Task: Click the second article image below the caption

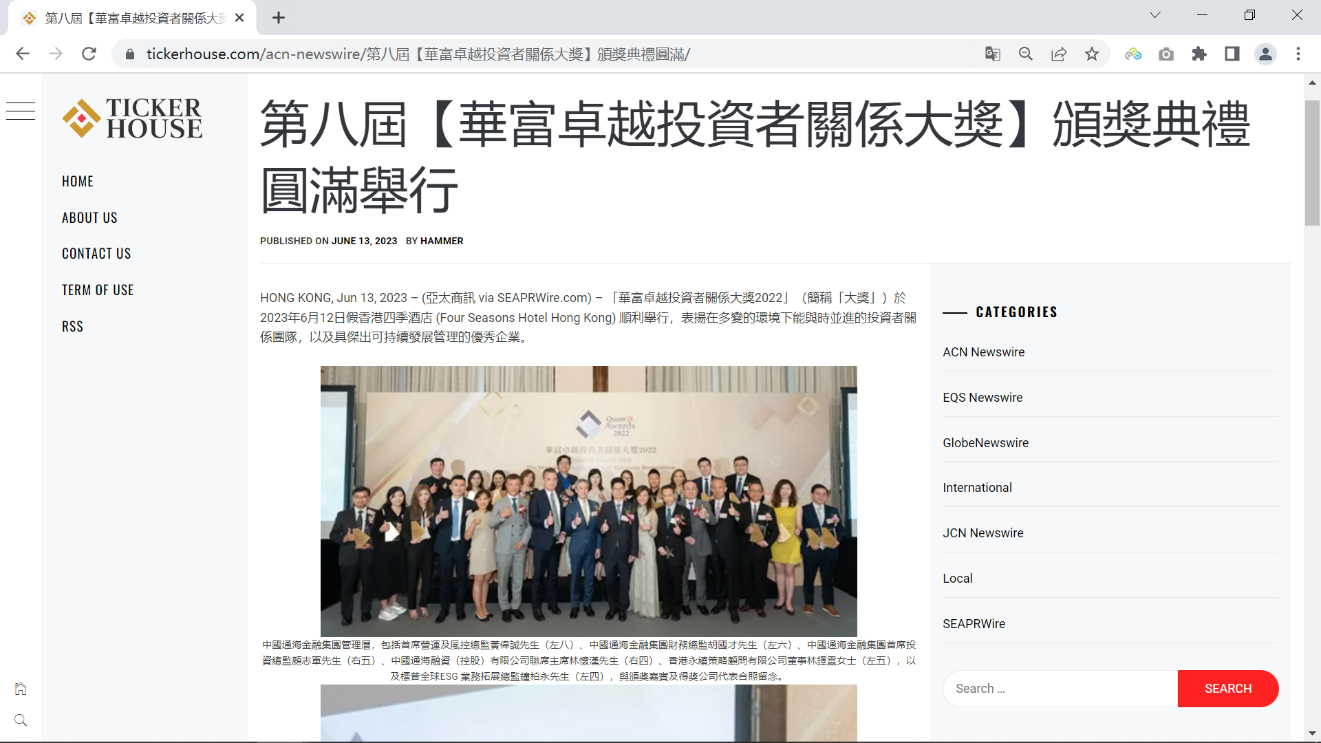Action: [589, 713]
